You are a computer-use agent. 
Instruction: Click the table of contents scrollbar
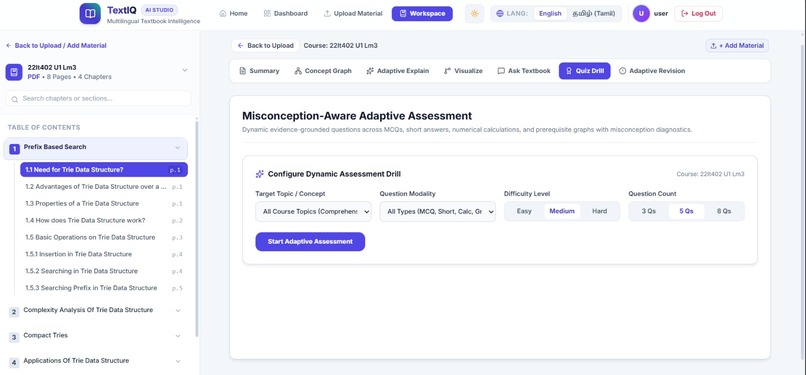[x=196, y=229]
